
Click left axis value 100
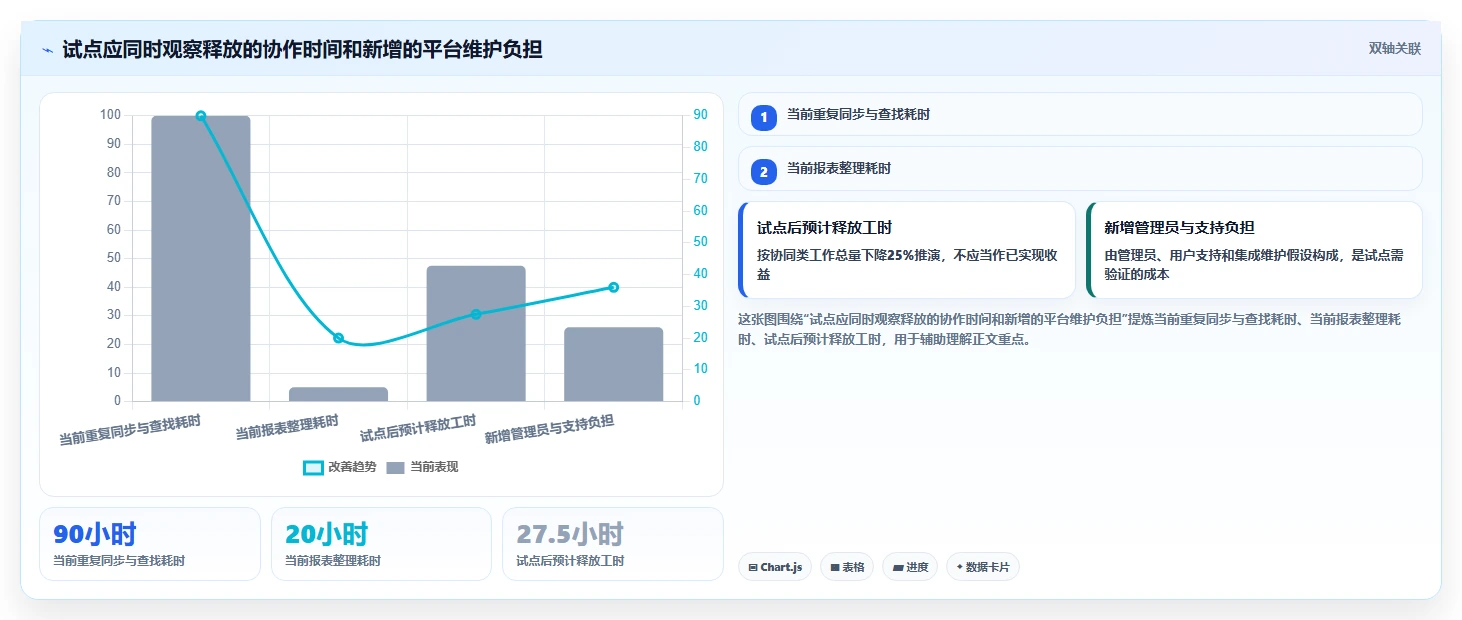tap(110, 115)
